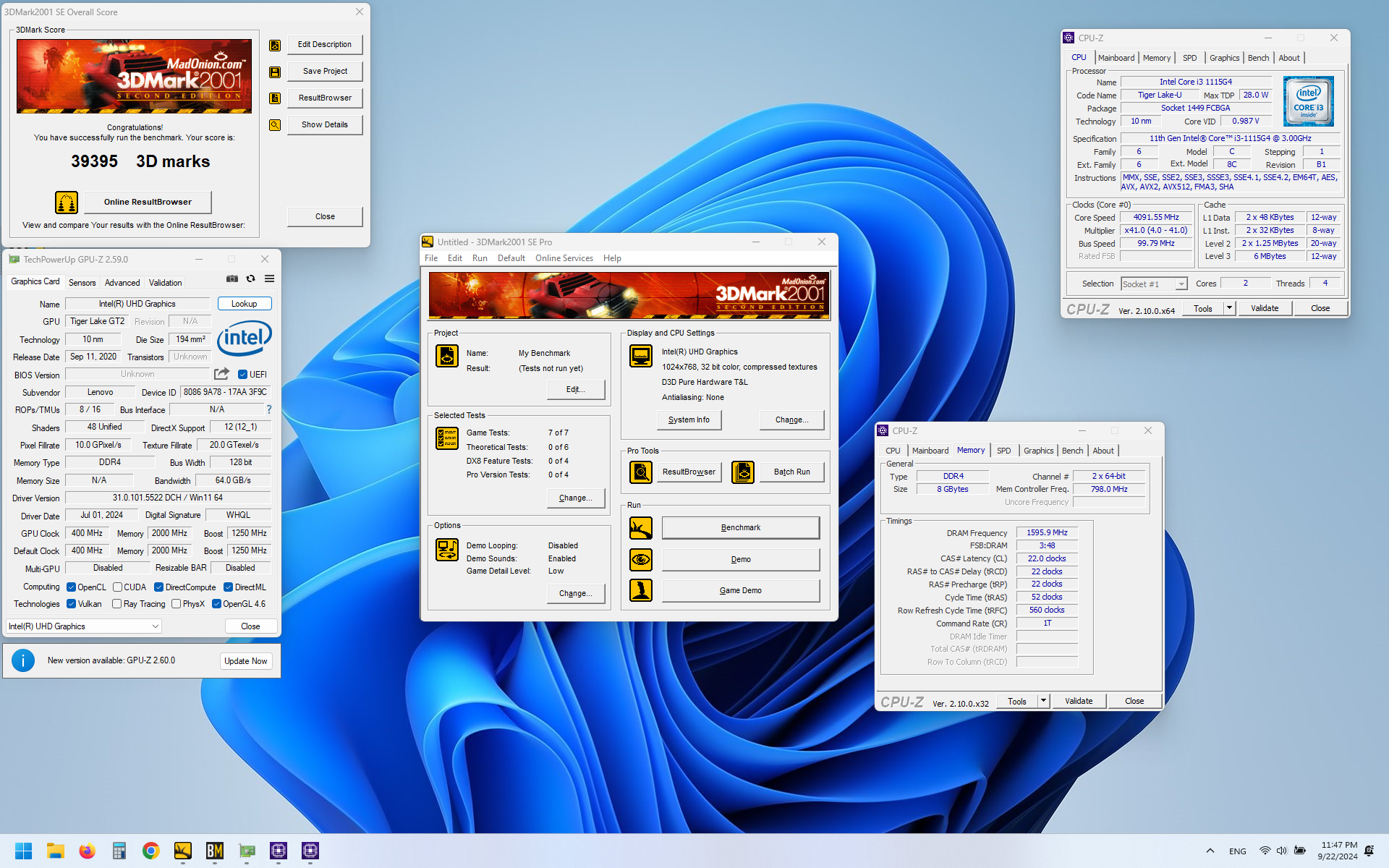Click the Intel logo in GPU-Z
The height and width of the screenshot is (868, 1389).
point(245,338)
